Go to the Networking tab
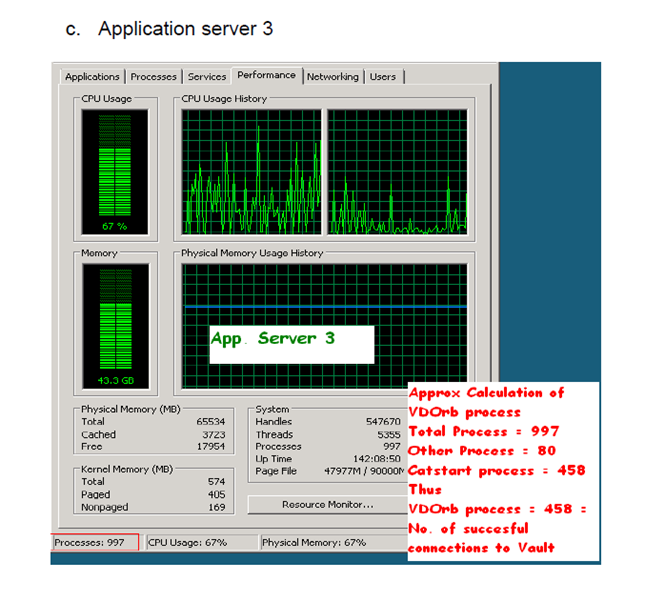The height and width of the screenshot is (602, 645). point(333,77)
